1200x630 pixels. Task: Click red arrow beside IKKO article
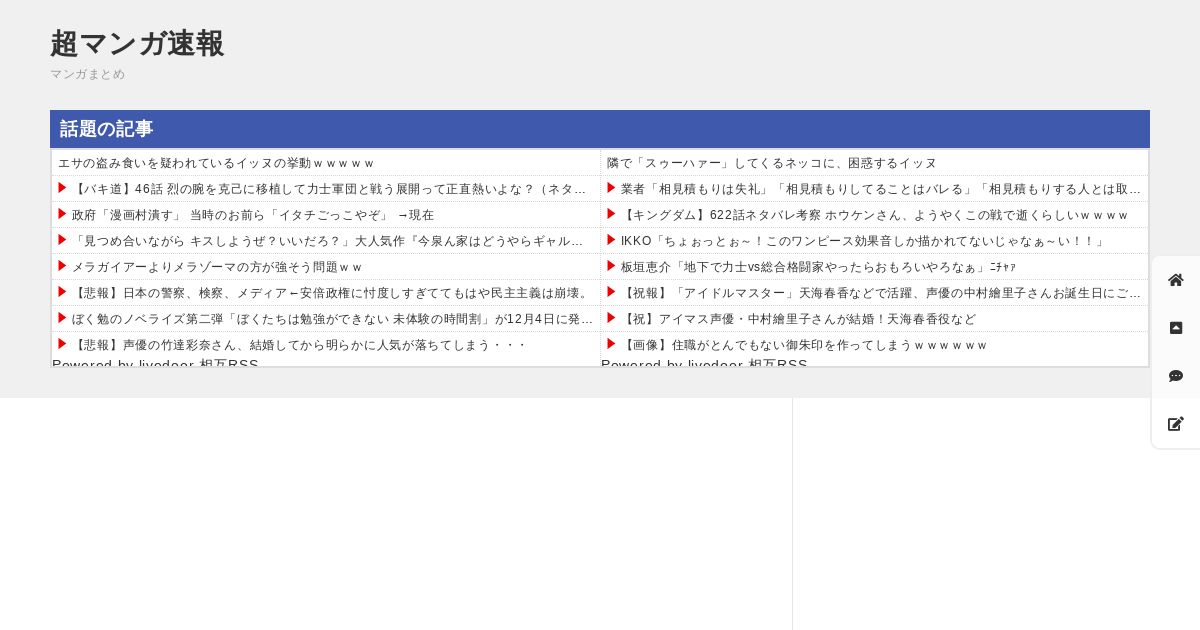point(611,240)
